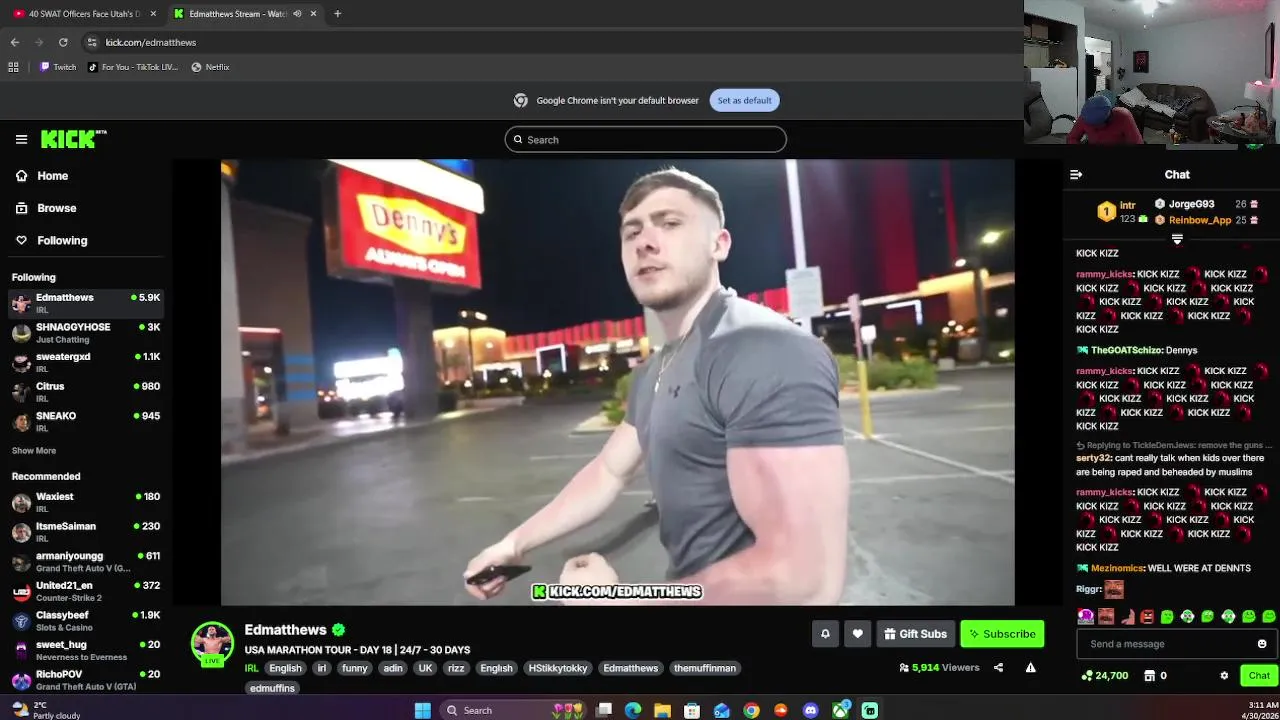Open Waxiest recommended channel
Viewport: 1280px width, 720px height.
point(85,502)
